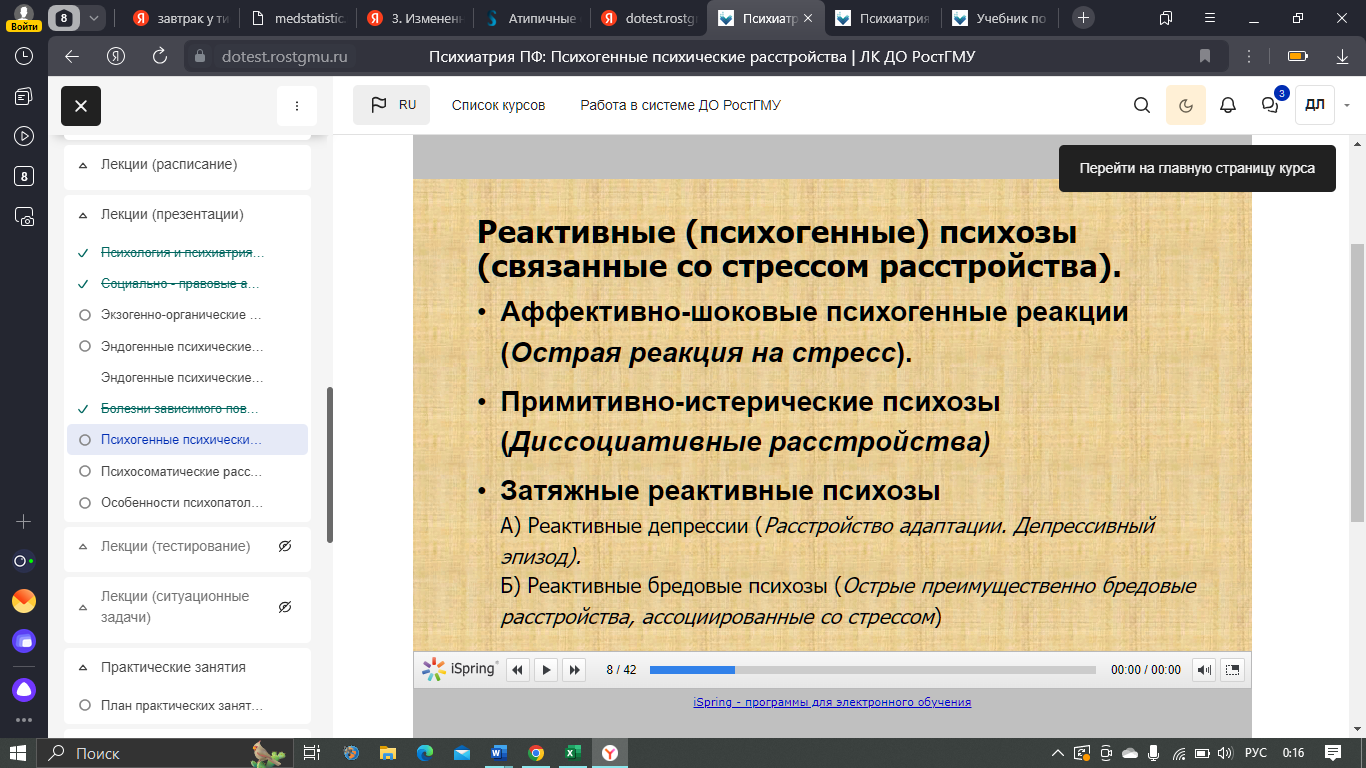Play the iSpring presentation
Screen dimensions: 1366x768
[x=546, y=670]
